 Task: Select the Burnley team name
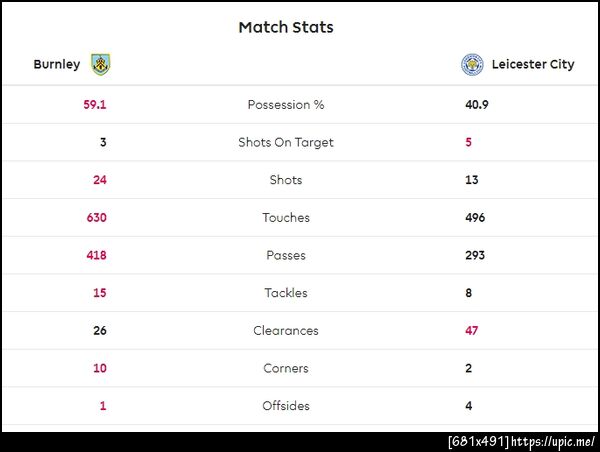pos(57,65)
